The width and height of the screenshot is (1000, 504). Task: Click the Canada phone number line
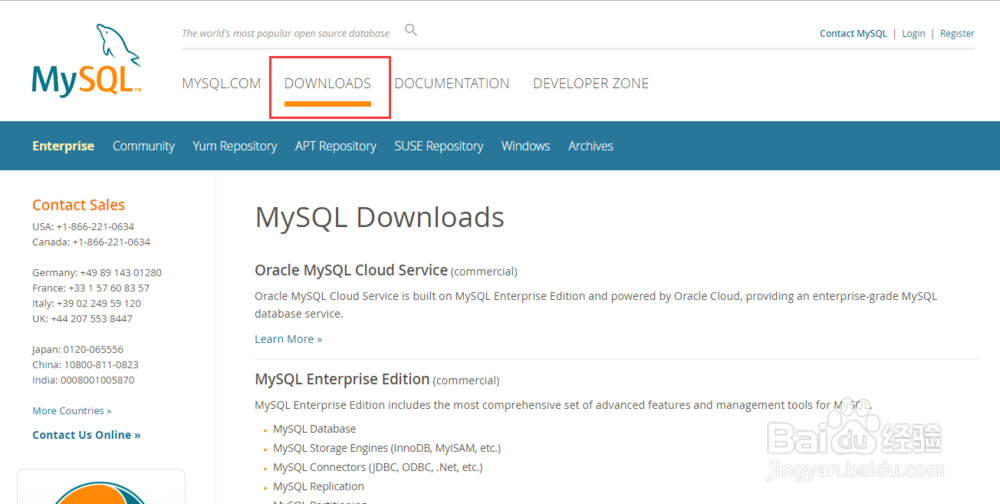[x=91, y=242]
